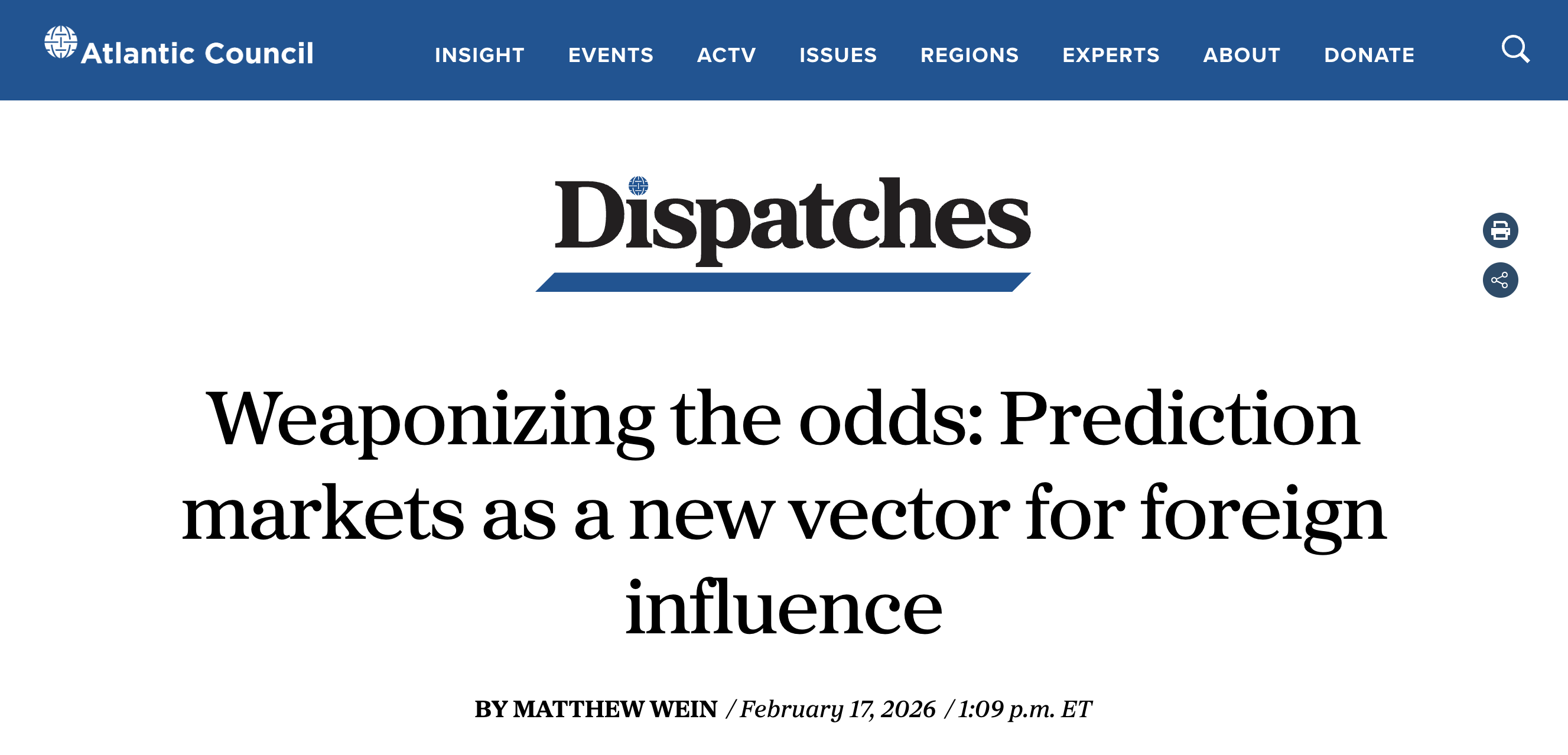The image size is (1568, 755).
Task: Open author Matthew Wein's profile link
Action: pos(615,710)
